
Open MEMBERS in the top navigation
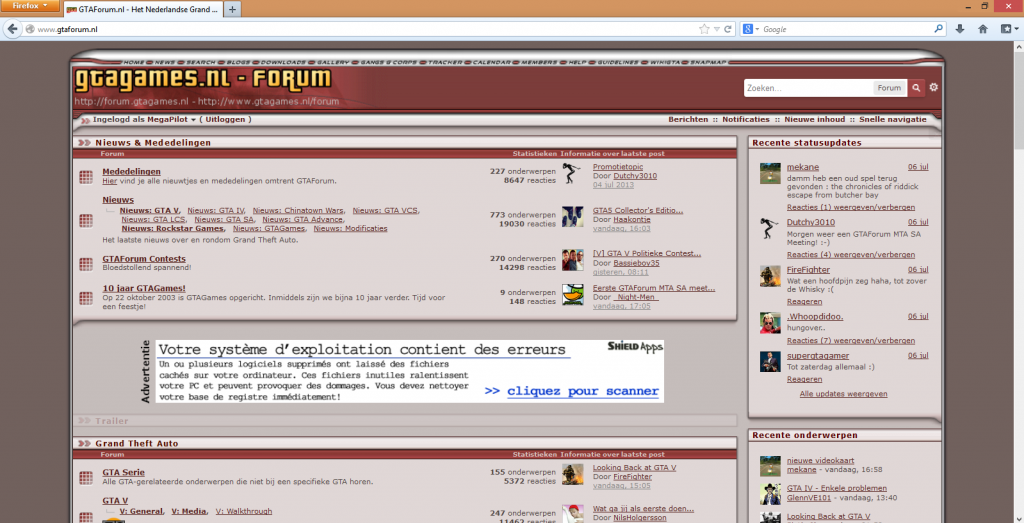539,62
